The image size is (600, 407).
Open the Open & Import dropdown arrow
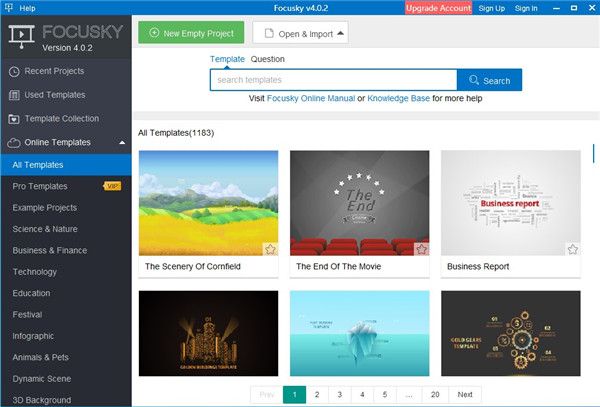(x=340, y=33)
